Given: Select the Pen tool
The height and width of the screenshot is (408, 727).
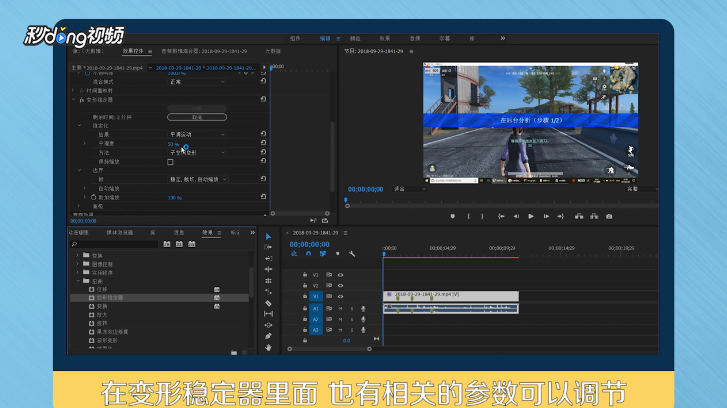Looking at the screenshot, I should pos(268,336).
